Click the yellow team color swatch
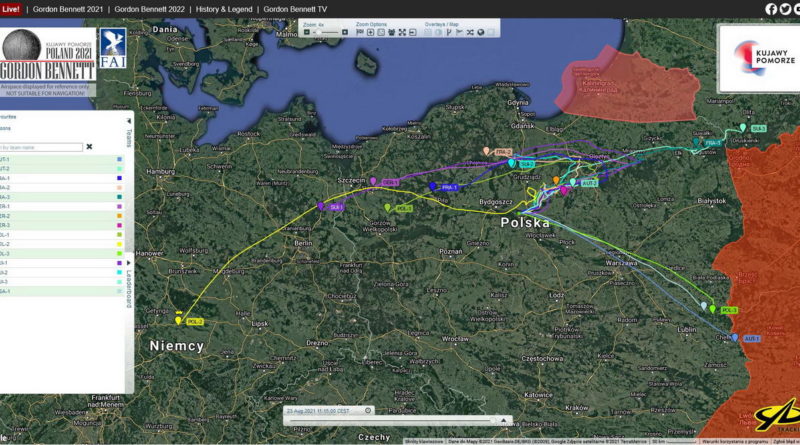The width and height of the screenshot is (800, 445). click(120, 244)
